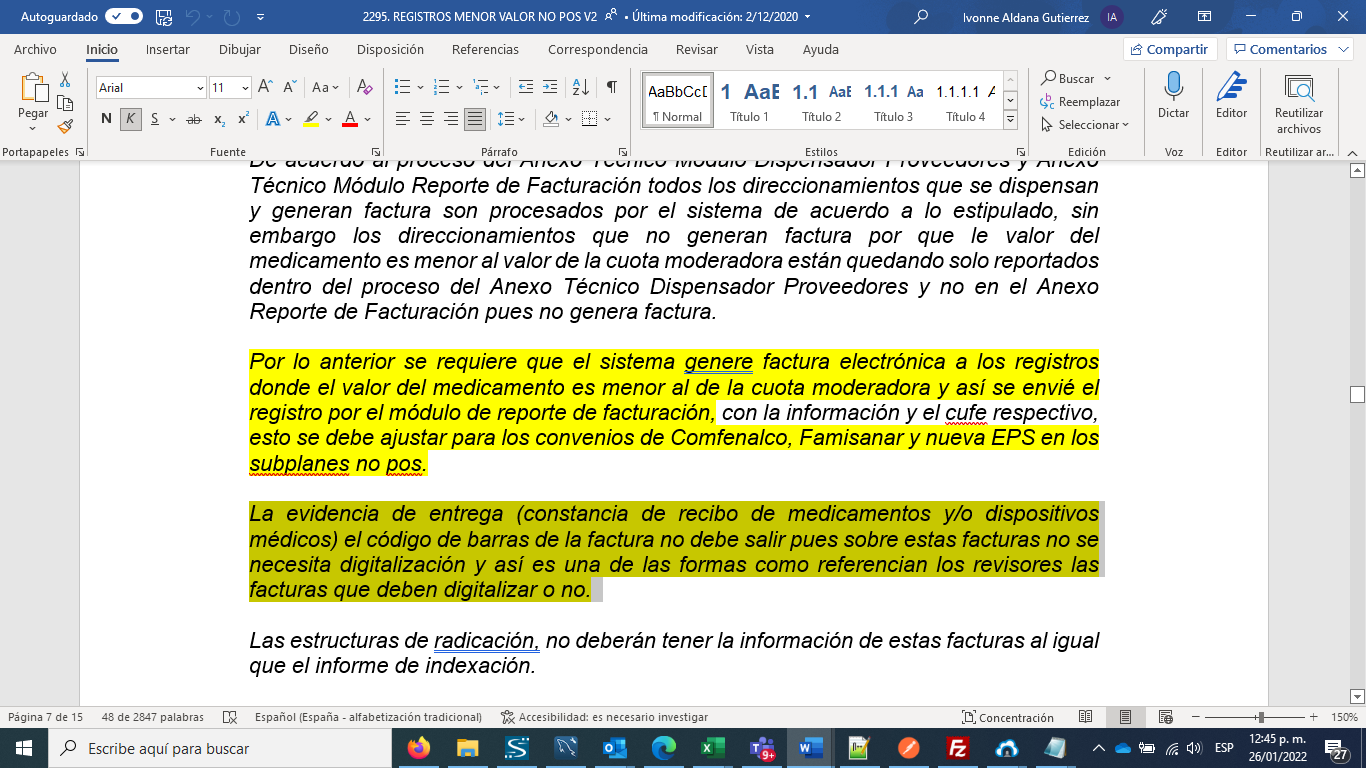Toggle justified alignment
1366x768 pixels.
475,119
